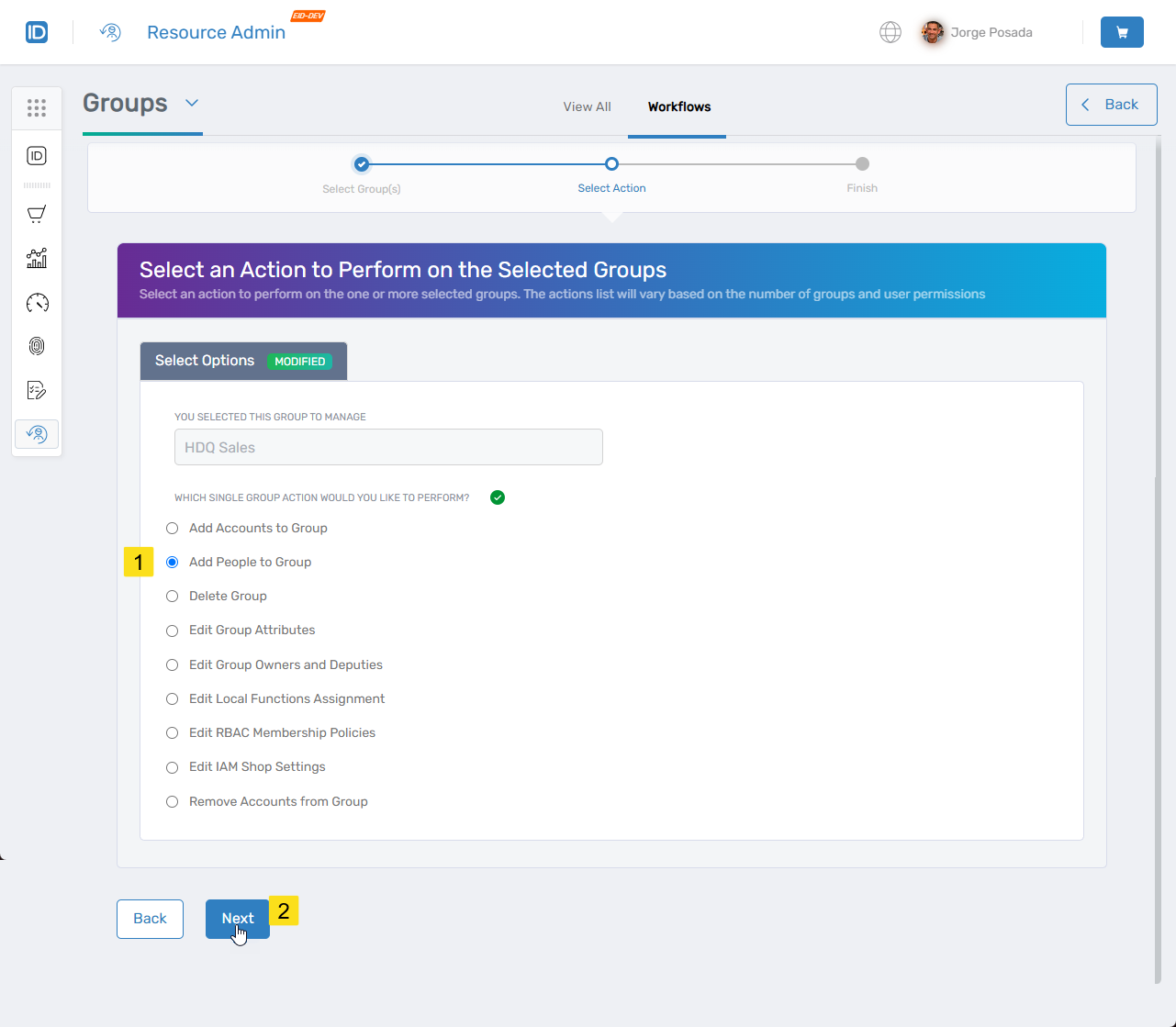Choose the Delete Group action
This screenshot has height=1027, width=1176.
(172, 596)
